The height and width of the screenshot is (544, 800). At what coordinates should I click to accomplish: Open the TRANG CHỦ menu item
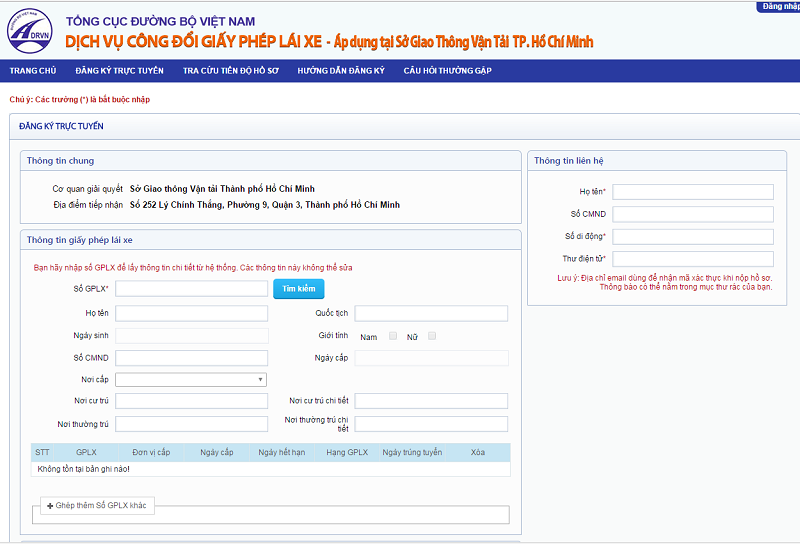click(33, 71)
